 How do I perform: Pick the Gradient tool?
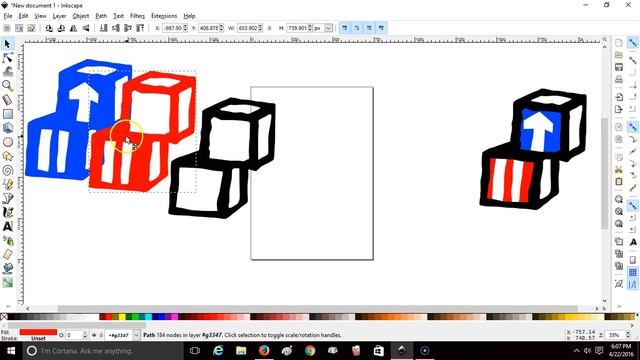point(7,282)
